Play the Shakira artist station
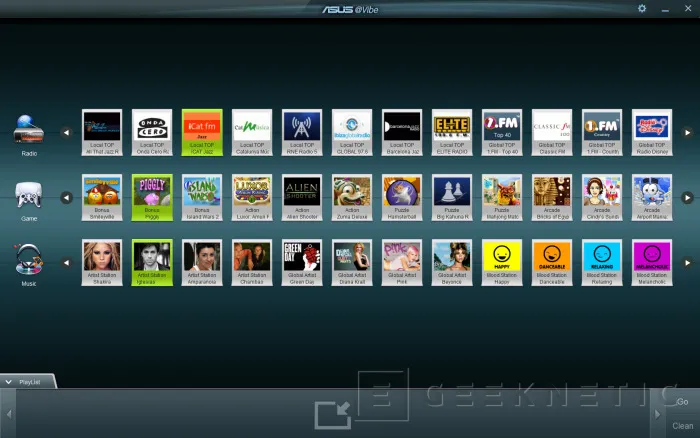The width and height of the screenshot is (700, 438). [102, 263]
